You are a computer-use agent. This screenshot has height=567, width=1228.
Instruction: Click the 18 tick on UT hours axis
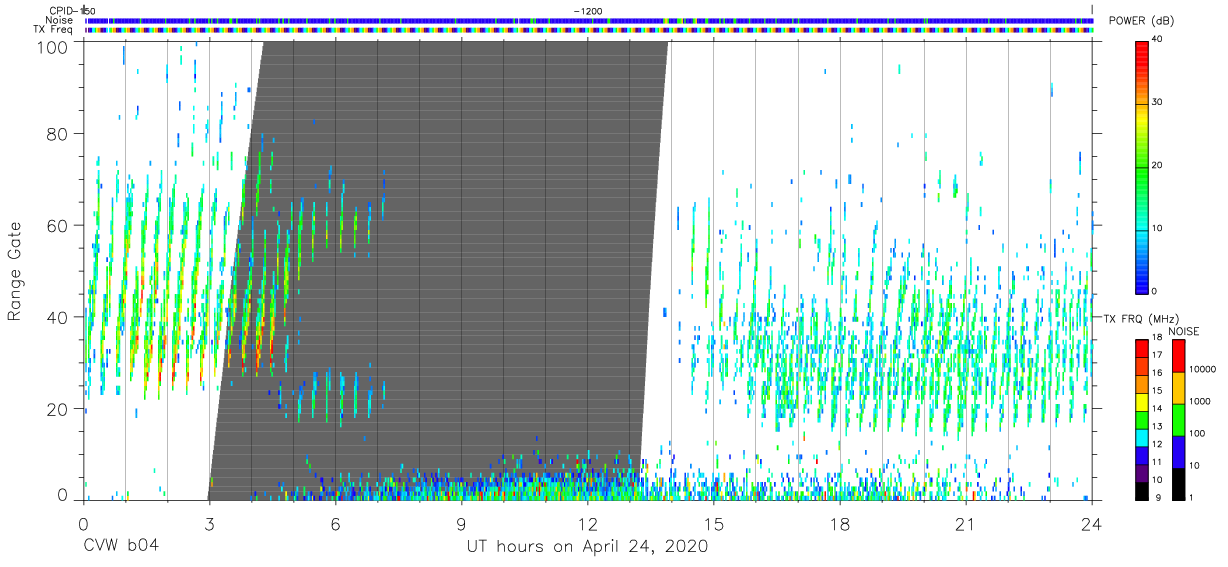(840, 523)
